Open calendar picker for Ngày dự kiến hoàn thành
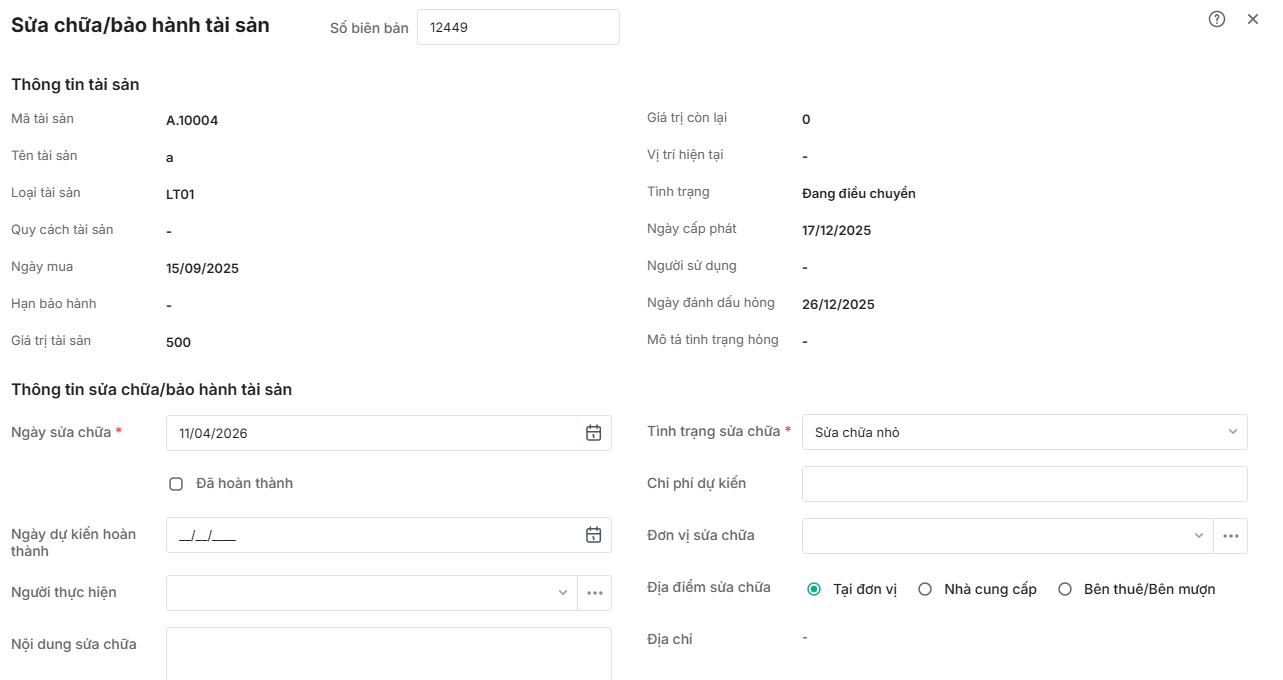This screenshot has height=680, width=1283. [593, 535]
